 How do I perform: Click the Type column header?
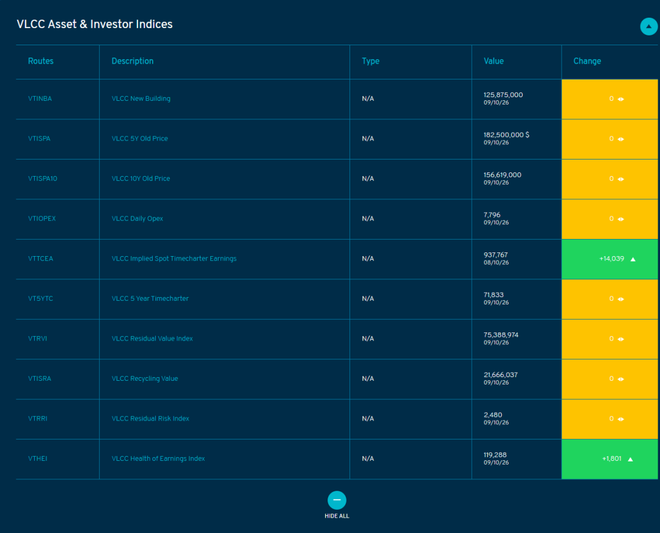371,61
